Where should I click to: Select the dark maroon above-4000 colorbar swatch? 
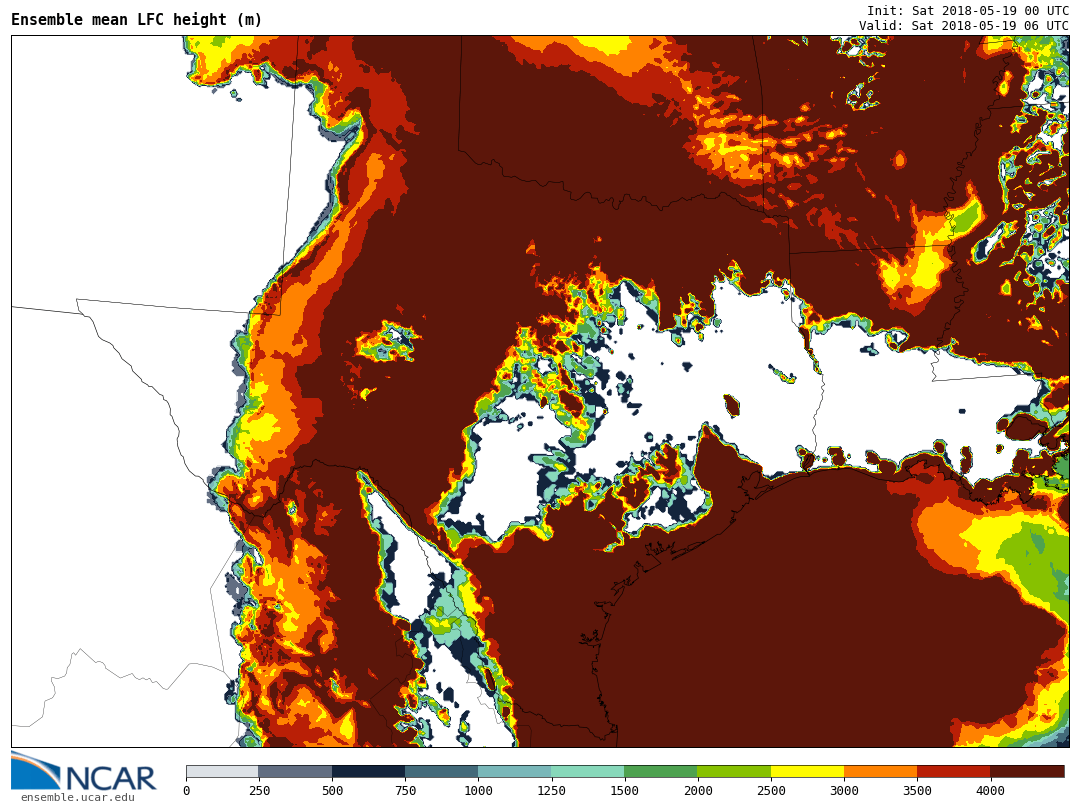click(x=1027, y=771)
